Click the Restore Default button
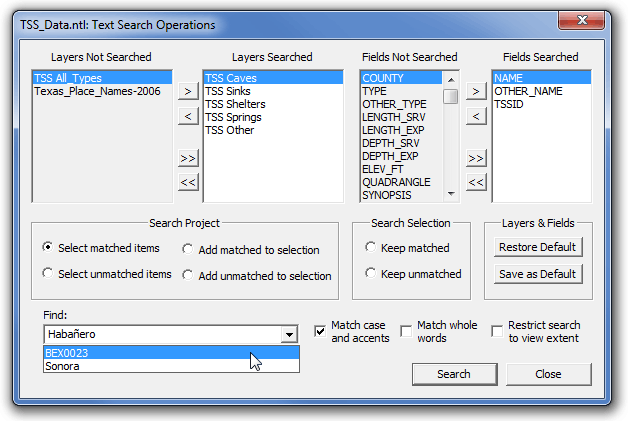This screenshot has width=628, height=421. tap(538, 247)
